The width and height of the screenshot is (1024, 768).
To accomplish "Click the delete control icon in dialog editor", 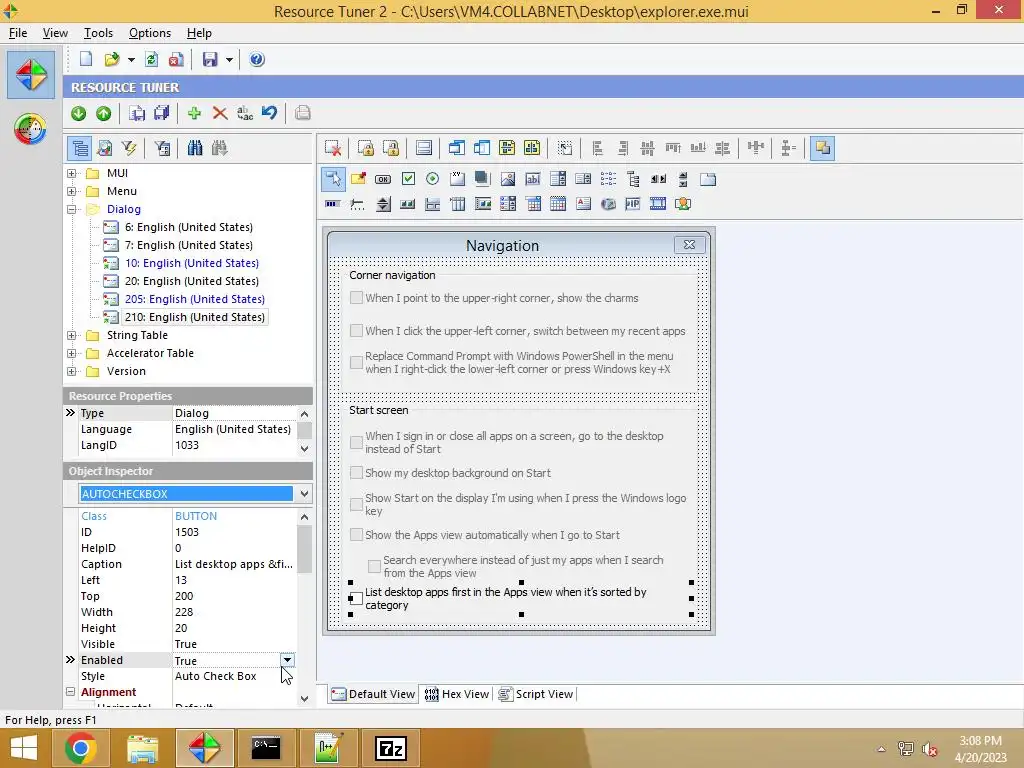I will pyautogui.click(x=333, y=148).
